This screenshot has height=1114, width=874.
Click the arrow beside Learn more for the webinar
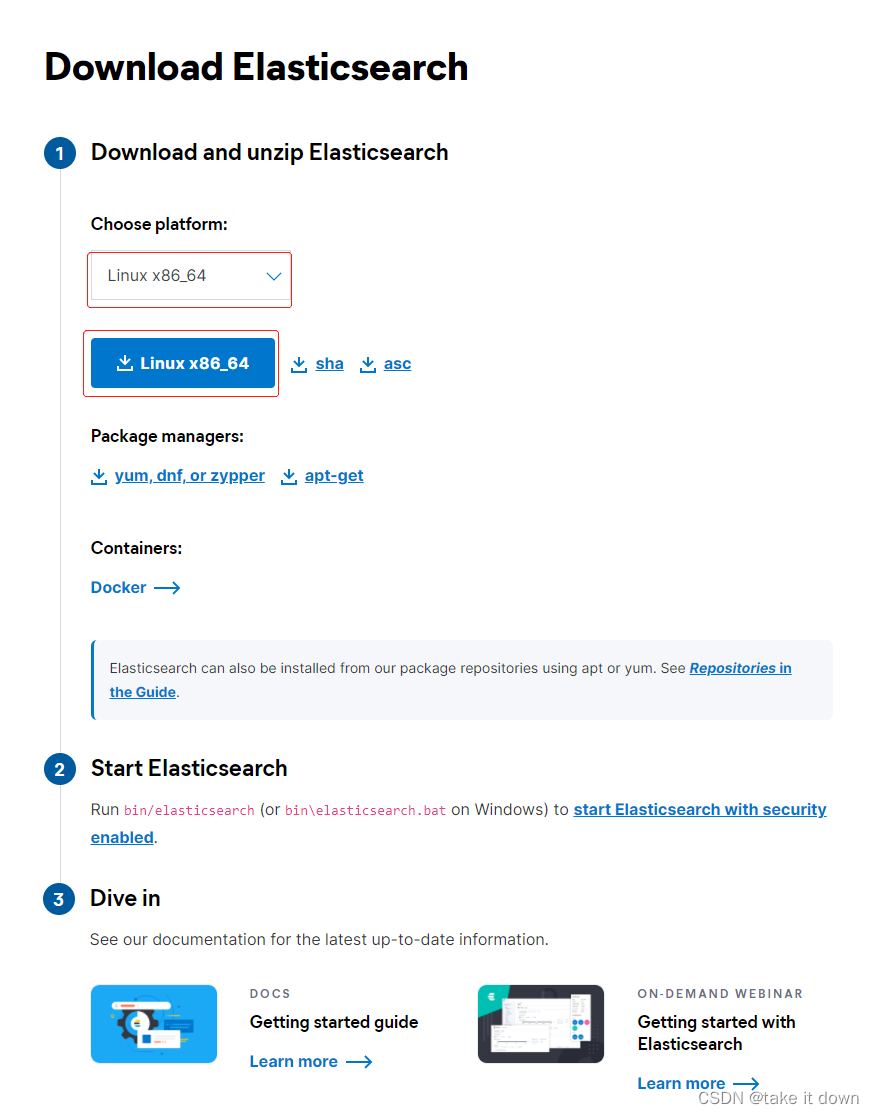pos(748,1083)
